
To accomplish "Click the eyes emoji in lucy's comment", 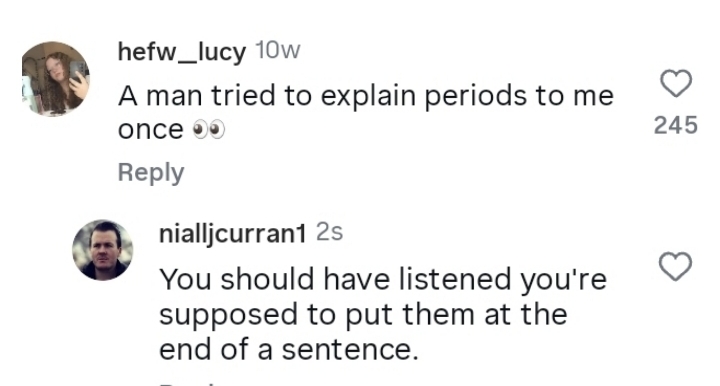I will (209, 130).
